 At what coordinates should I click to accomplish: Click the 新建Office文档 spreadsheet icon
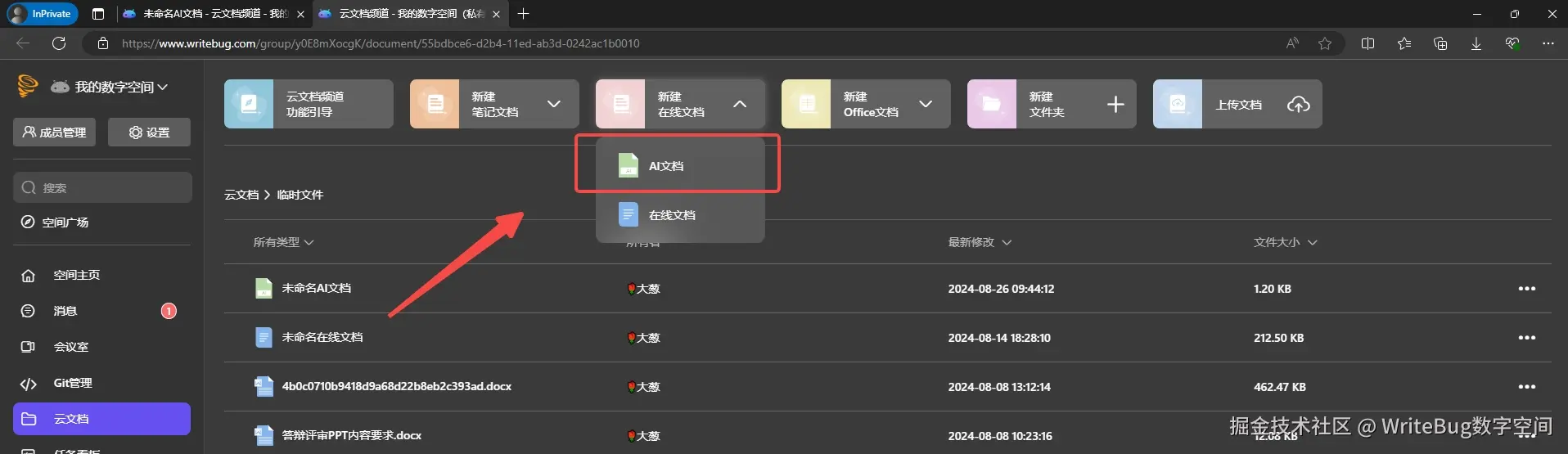point(806,104)
